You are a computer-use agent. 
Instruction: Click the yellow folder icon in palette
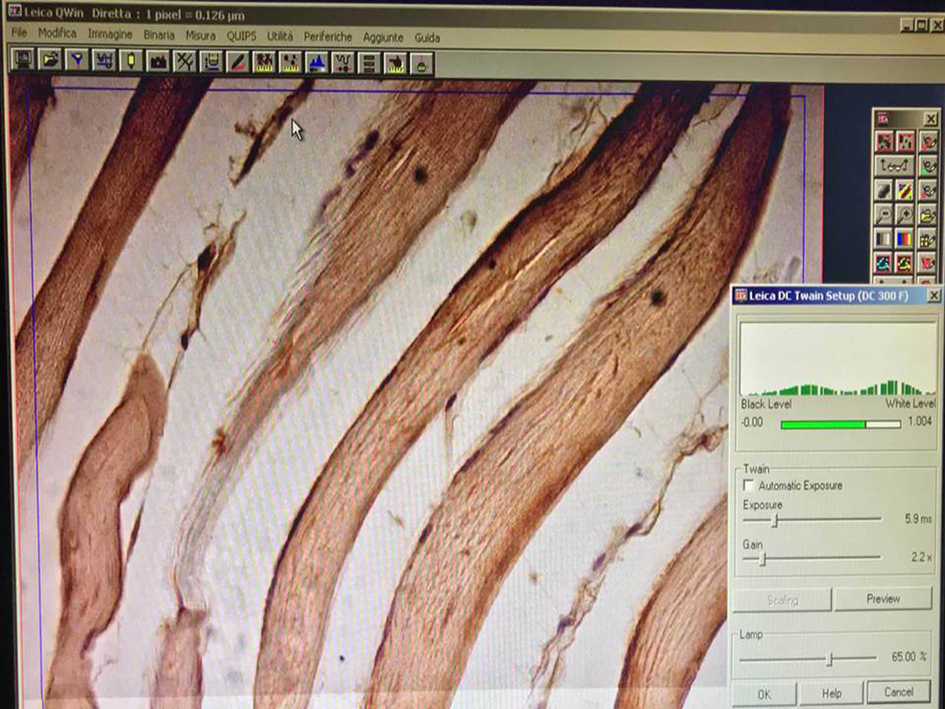tap(928, 215)
